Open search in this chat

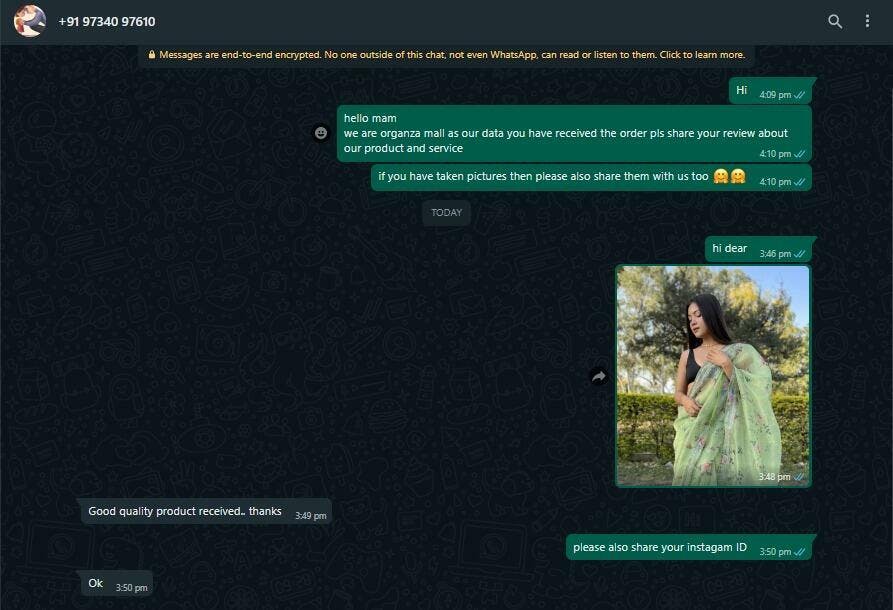click(x=835, y=21)
